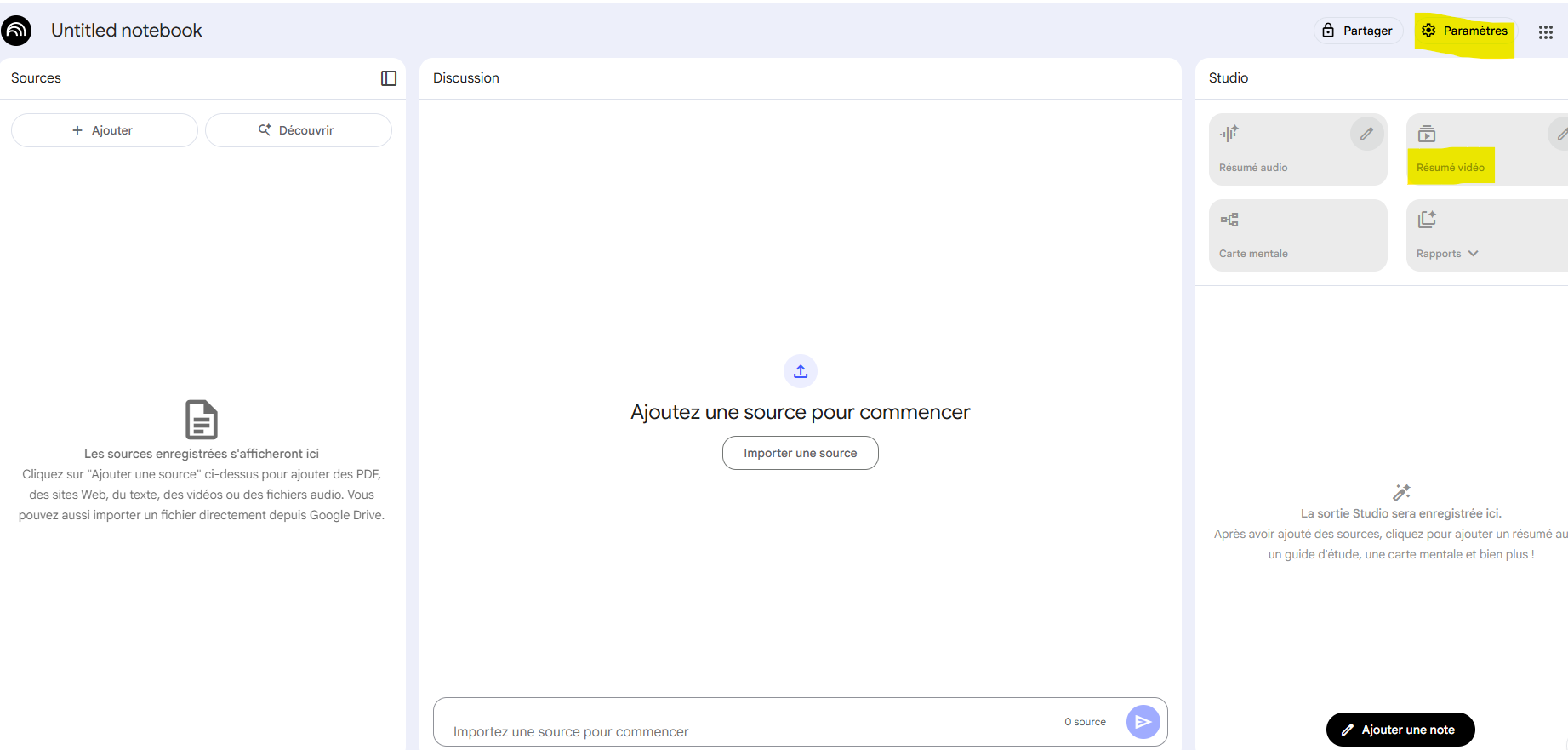Click the NotebookLM logo icon

[16, 31]
